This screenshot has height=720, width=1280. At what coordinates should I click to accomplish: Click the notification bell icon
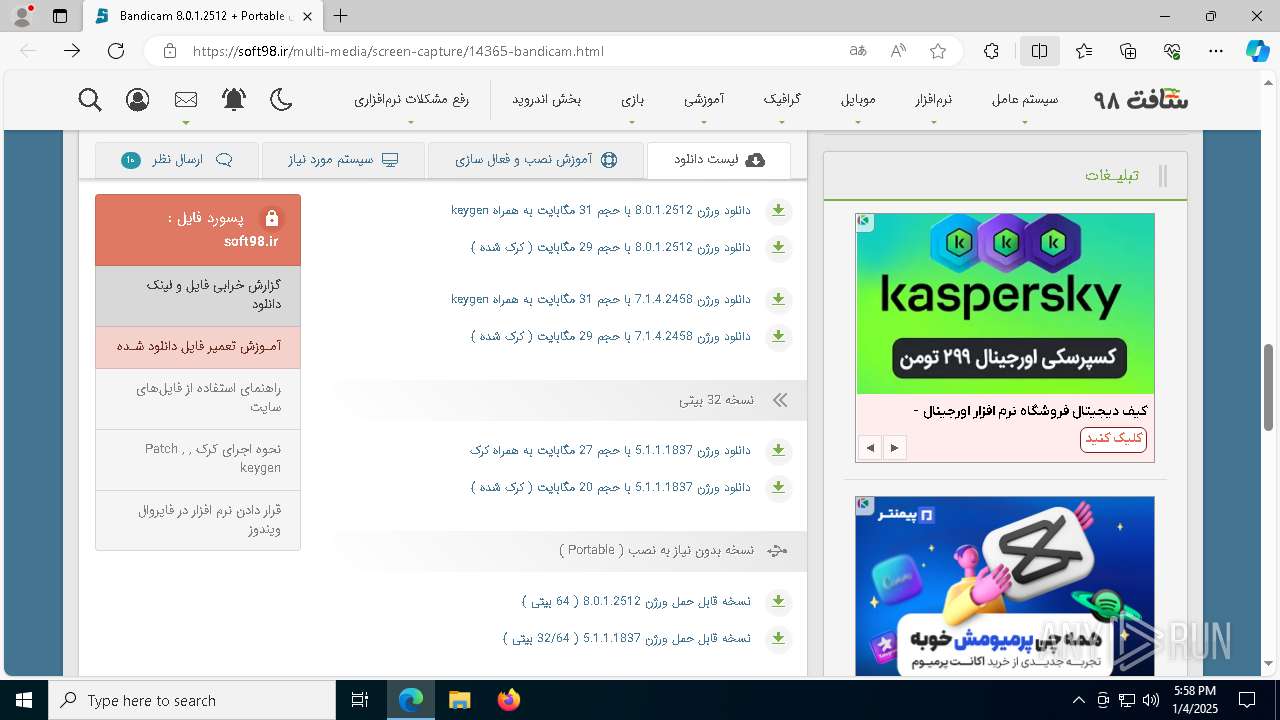[234, 100]
